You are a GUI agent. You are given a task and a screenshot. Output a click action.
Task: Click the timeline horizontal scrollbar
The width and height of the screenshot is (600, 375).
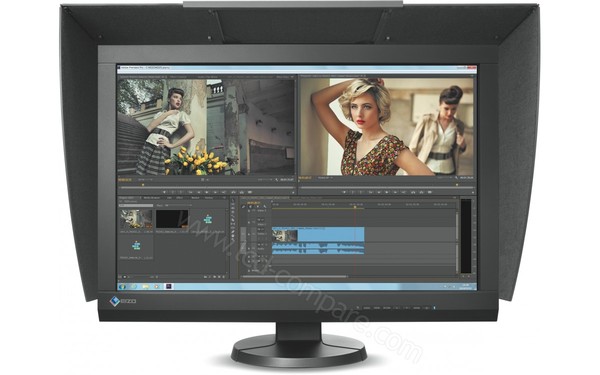(295, 276)
